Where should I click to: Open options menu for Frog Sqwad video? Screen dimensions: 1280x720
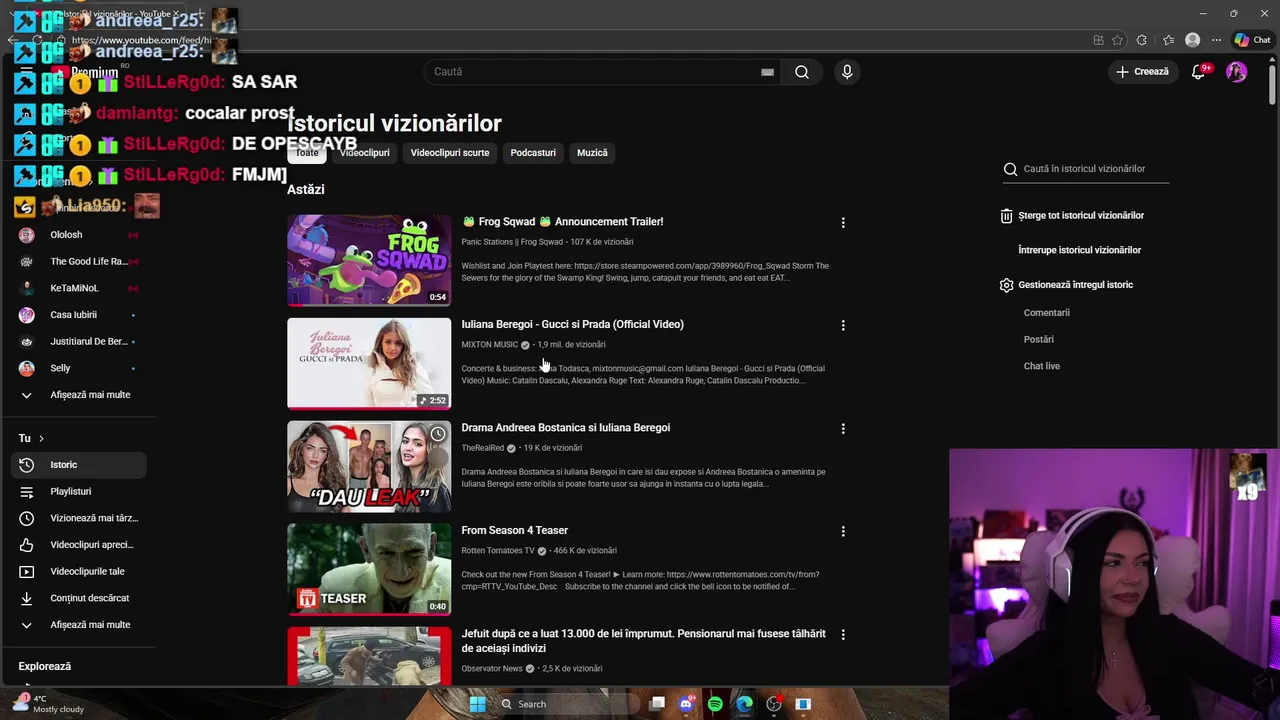click(843, 223)
